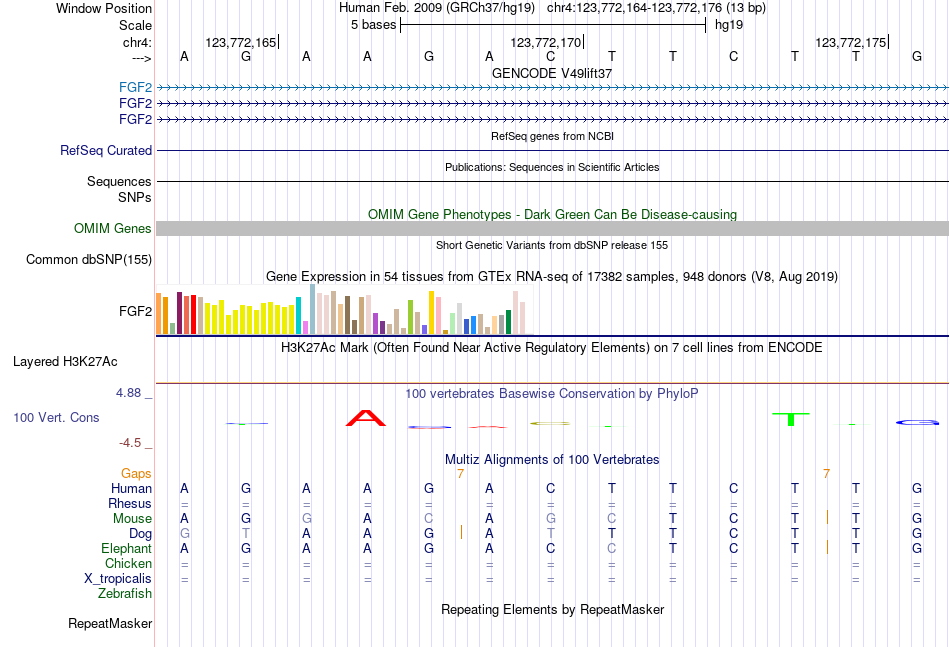Click the large red A PhyloP logo

coord(365,418)
